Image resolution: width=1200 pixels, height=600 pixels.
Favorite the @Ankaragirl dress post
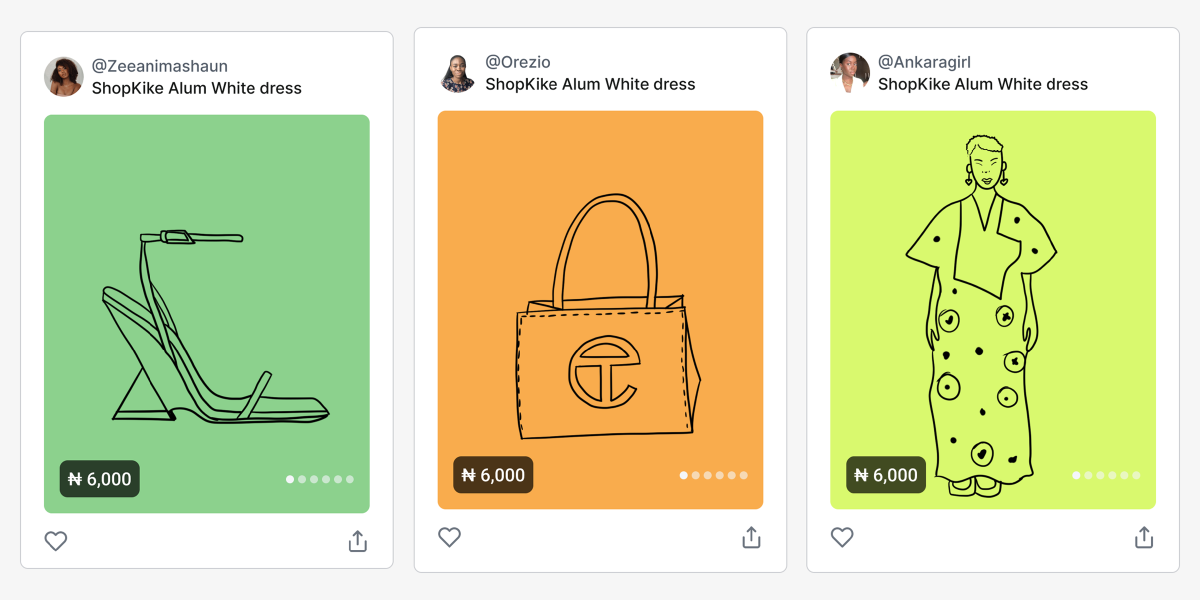point(843,537)
